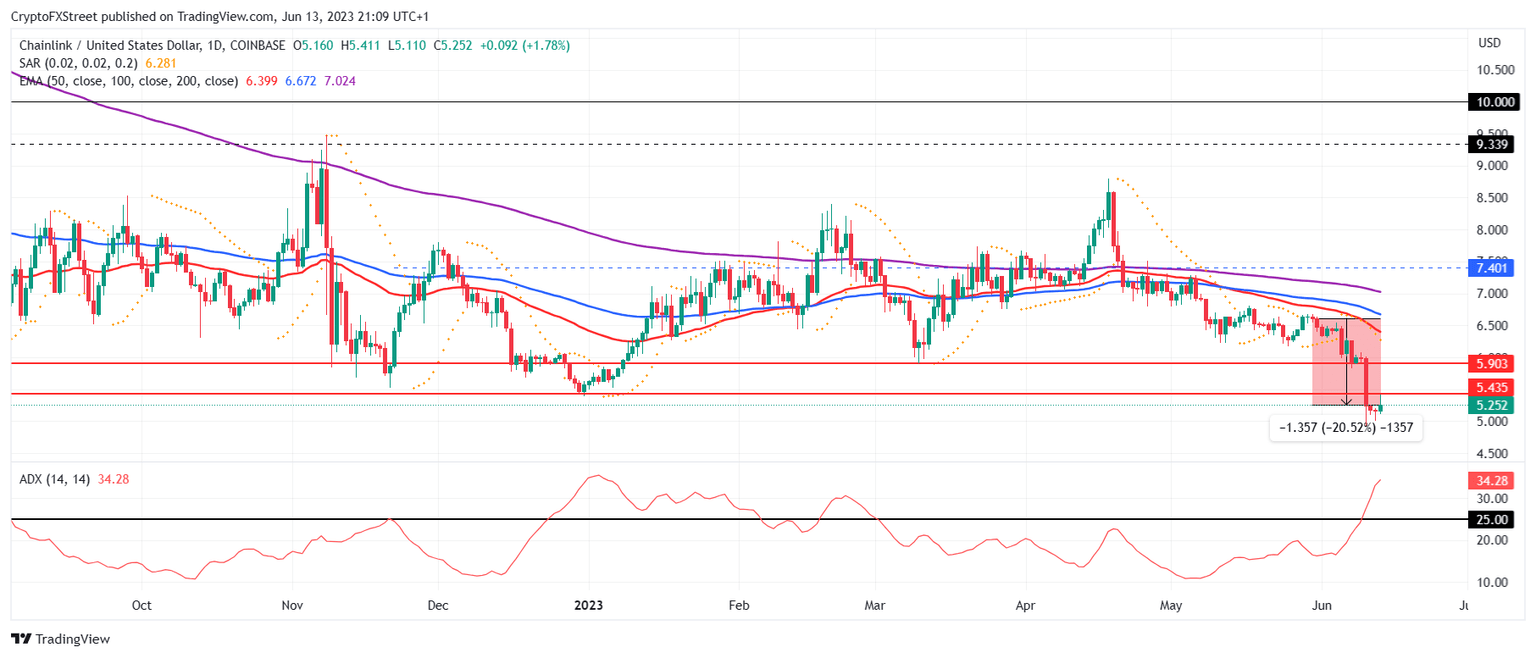This screenshot has height=657, width=1536.
Task: Click the red 34.28 ADX value tag
Action: point(1490,481)
